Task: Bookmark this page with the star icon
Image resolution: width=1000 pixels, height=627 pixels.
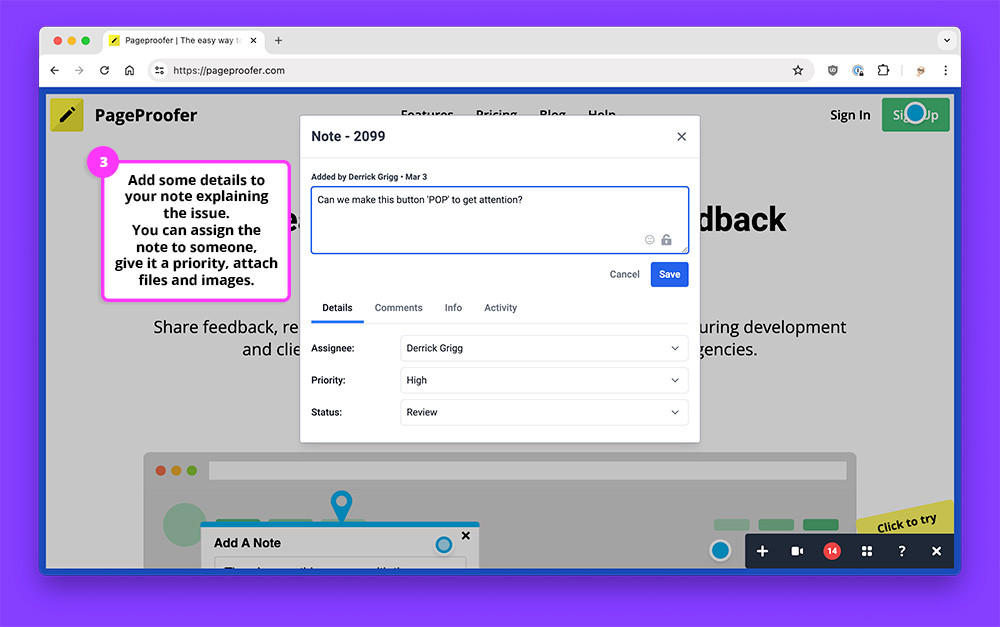Action: (798, 70)
